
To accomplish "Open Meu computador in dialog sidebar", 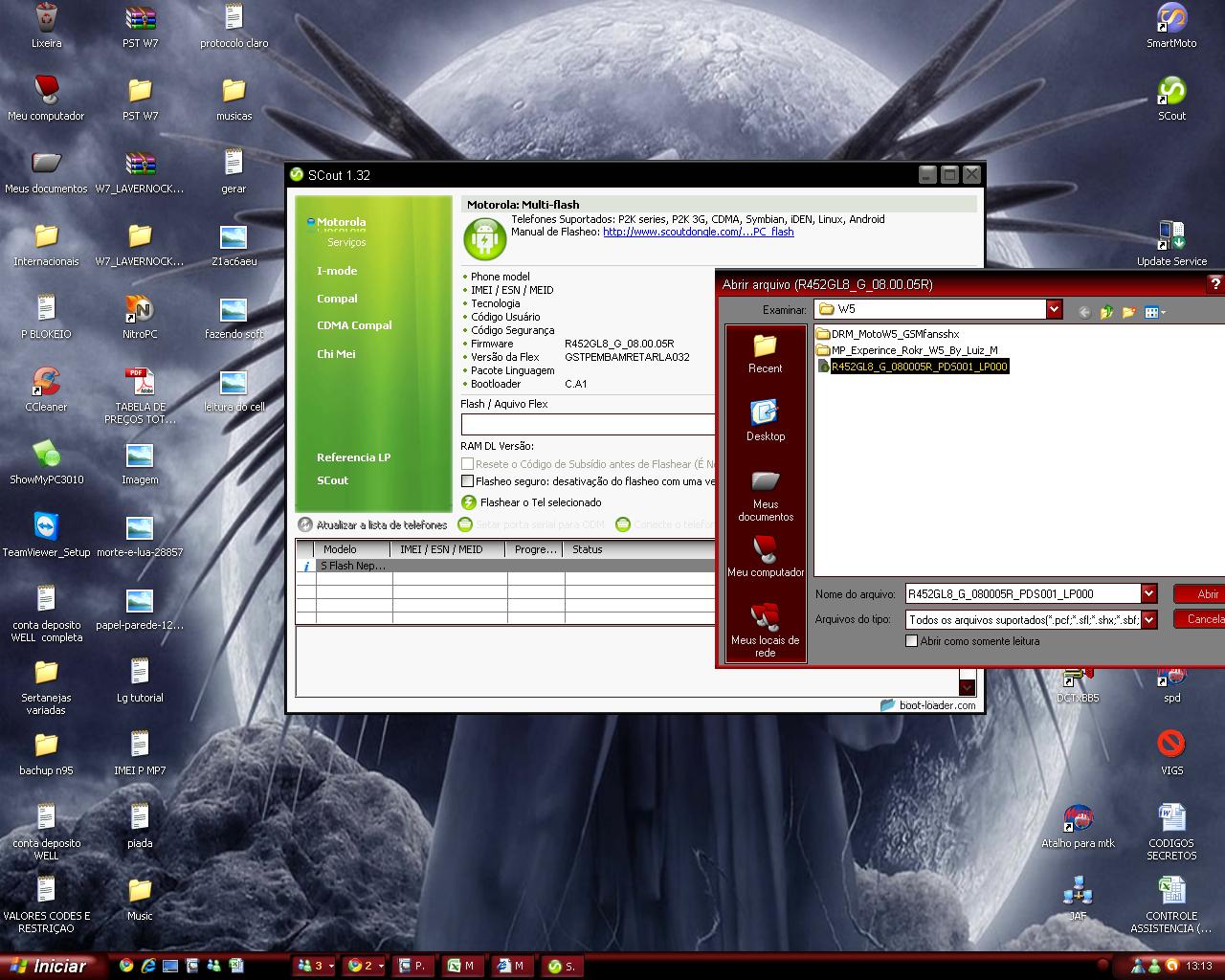I will point(766,557).
